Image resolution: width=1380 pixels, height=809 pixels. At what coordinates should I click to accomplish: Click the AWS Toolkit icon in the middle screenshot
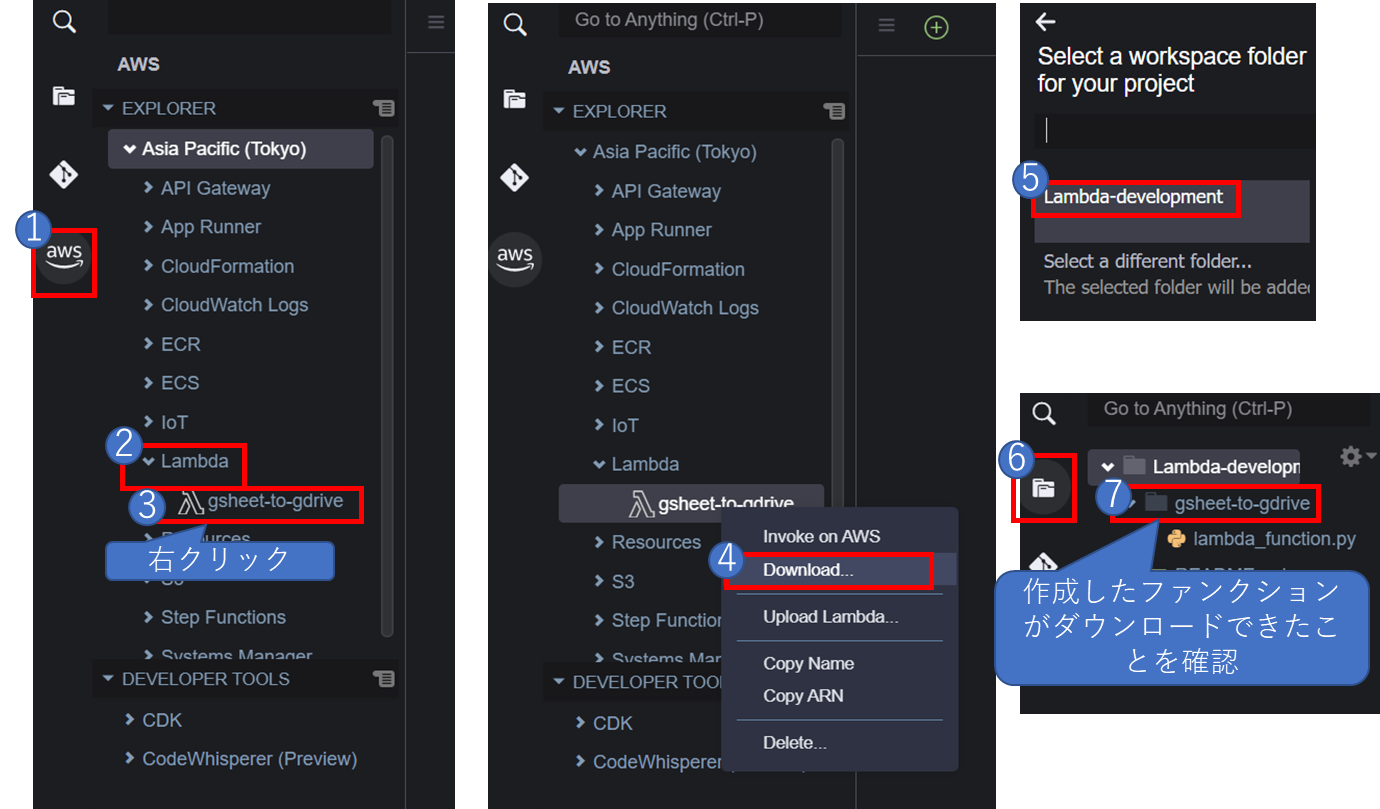[515, 259]
